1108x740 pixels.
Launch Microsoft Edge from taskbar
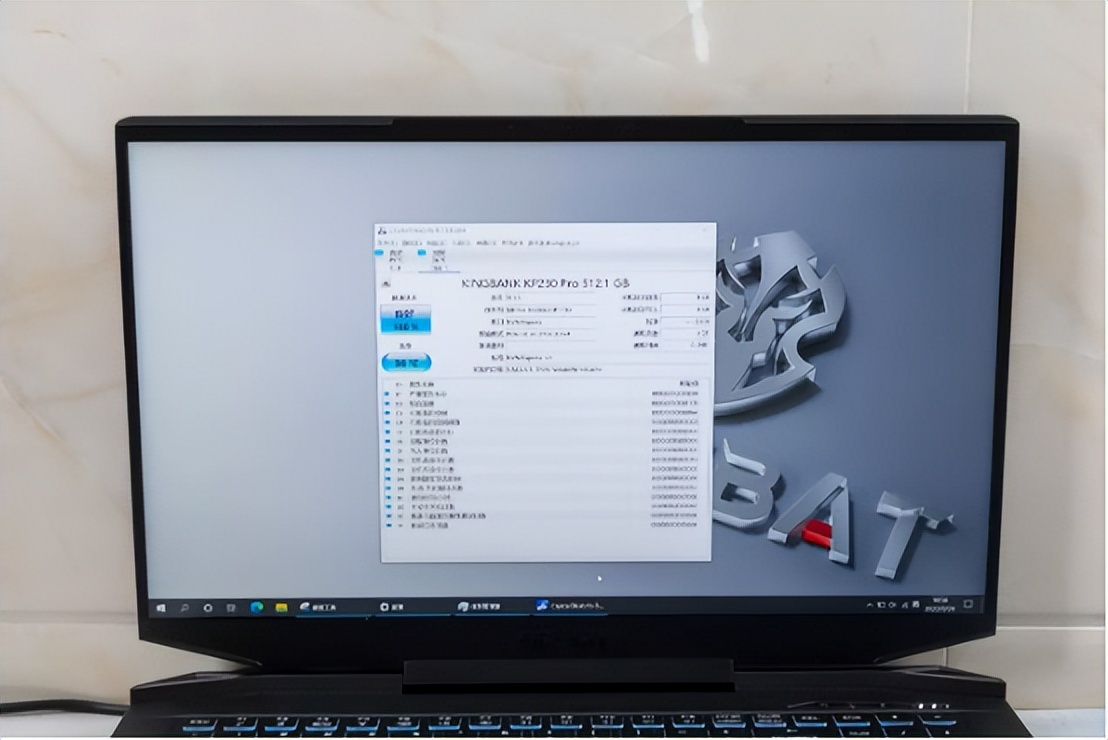click(x=257, y=607)
